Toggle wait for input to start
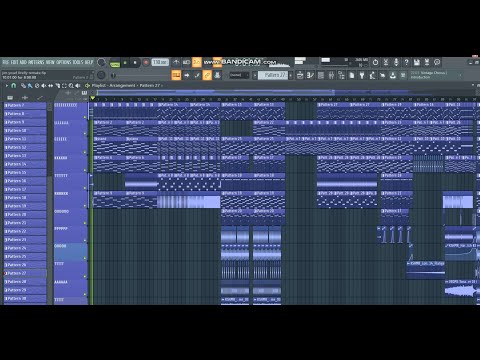Image resolution: width=480 pixels, height=360 pixels. click(186, 62)
